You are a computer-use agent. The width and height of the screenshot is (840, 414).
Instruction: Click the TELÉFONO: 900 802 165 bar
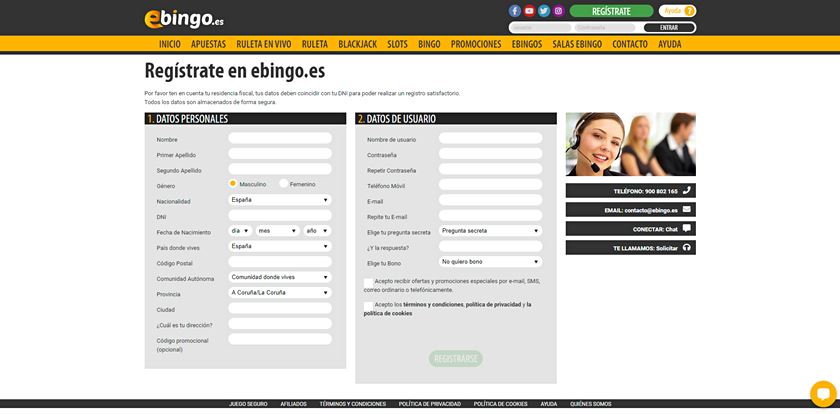pos(631,191)
